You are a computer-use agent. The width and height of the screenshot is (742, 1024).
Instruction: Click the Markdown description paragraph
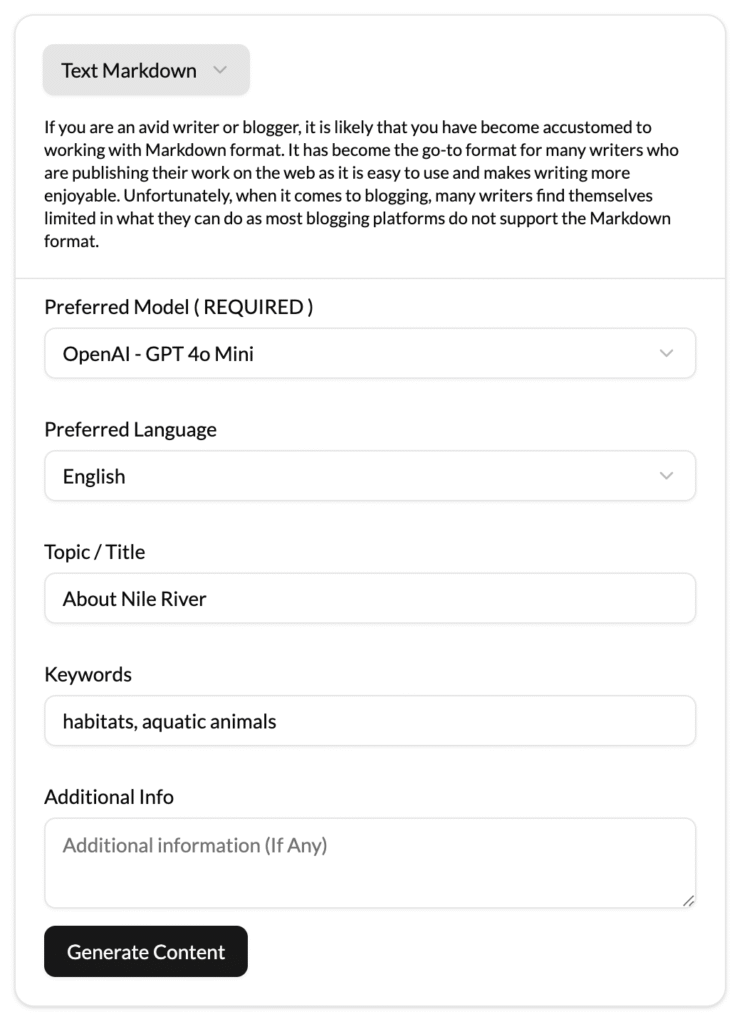pos(361,184)
